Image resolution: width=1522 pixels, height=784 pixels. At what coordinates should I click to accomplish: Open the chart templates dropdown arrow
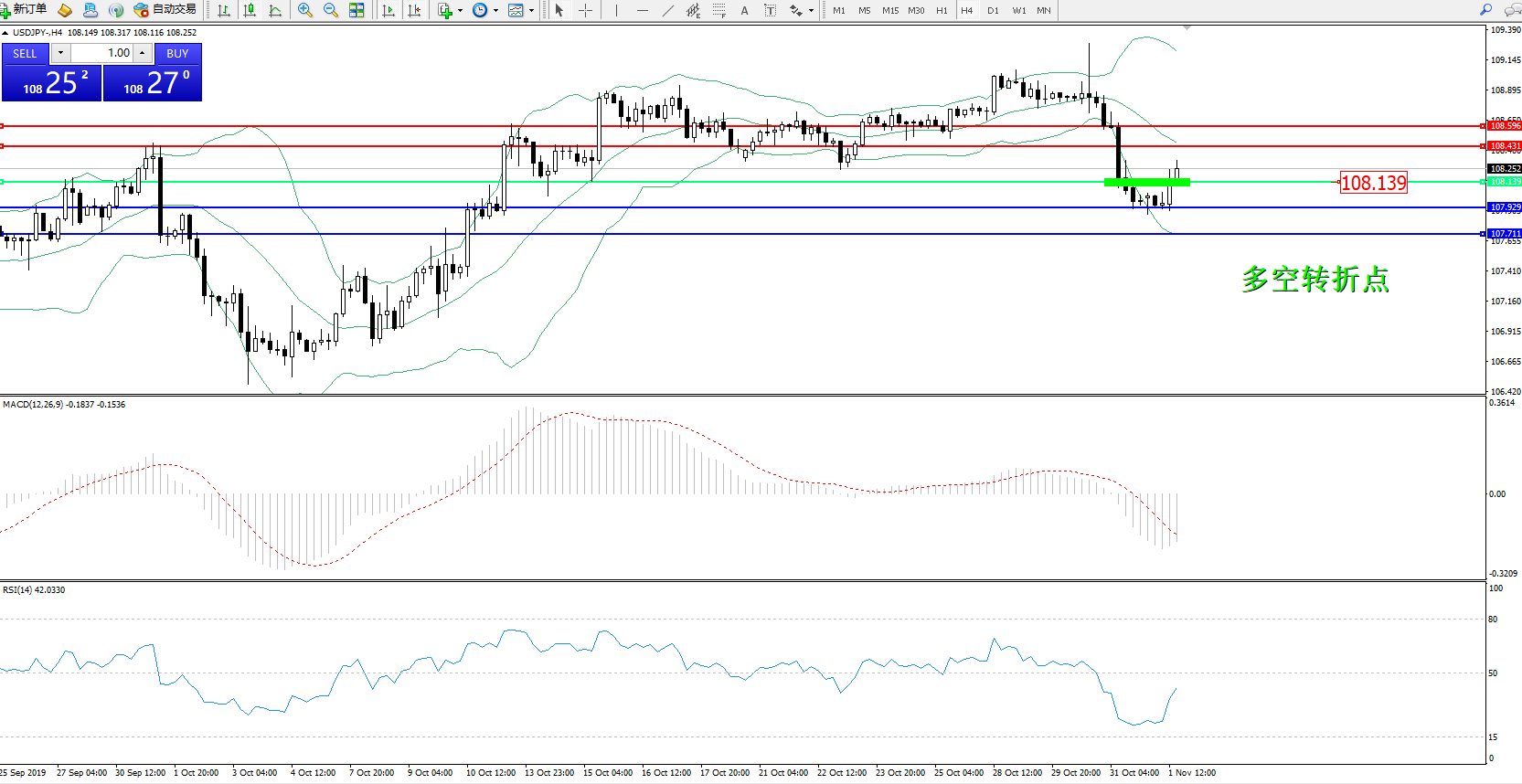pyautogui.click(x=531, y=11)
